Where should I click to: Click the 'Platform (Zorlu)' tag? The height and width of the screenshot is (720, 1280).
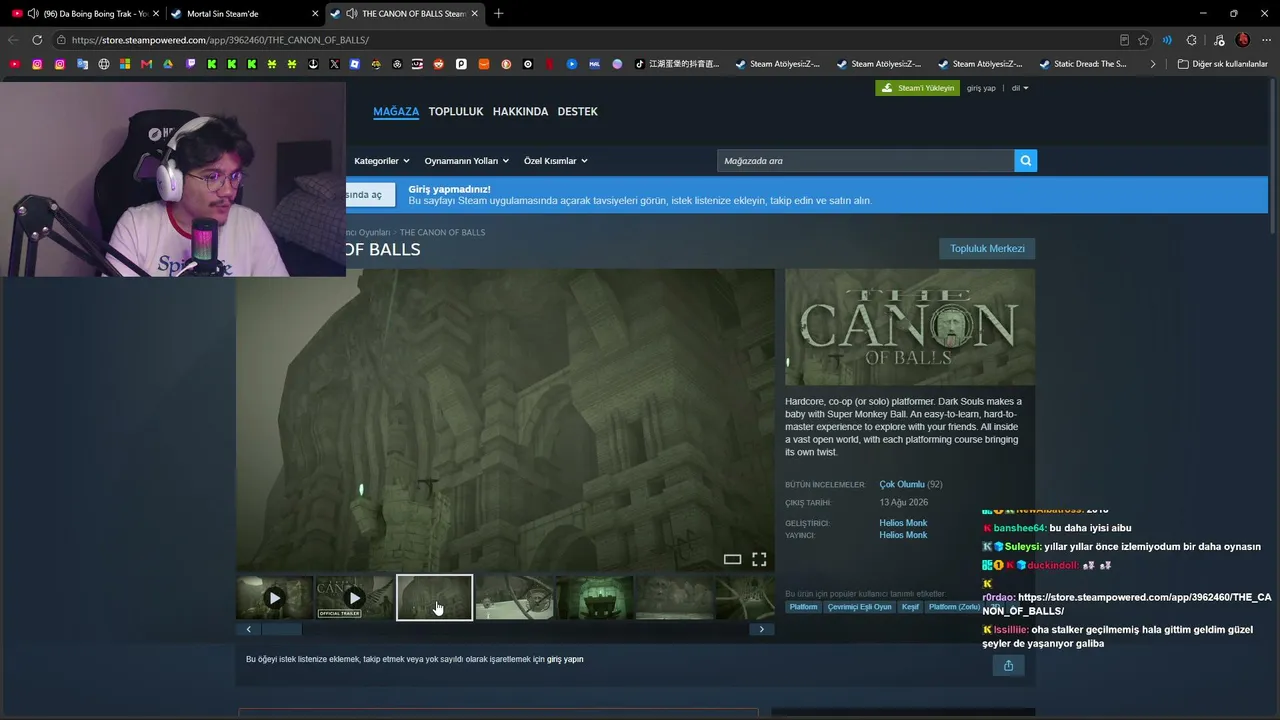click(954, 607)
